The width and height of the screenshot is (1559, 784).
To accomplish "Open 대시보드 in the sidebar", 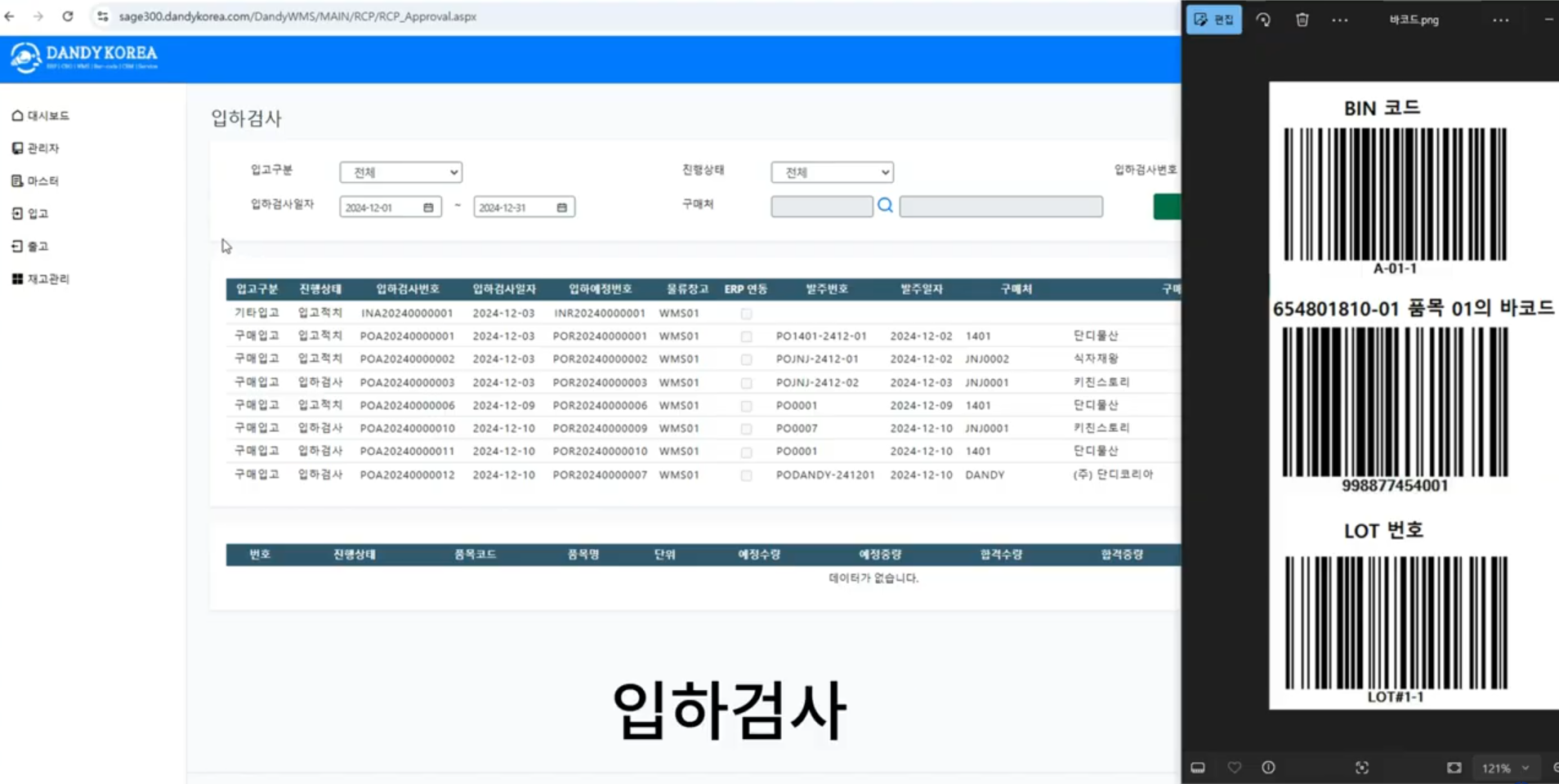I will (41, 116).
